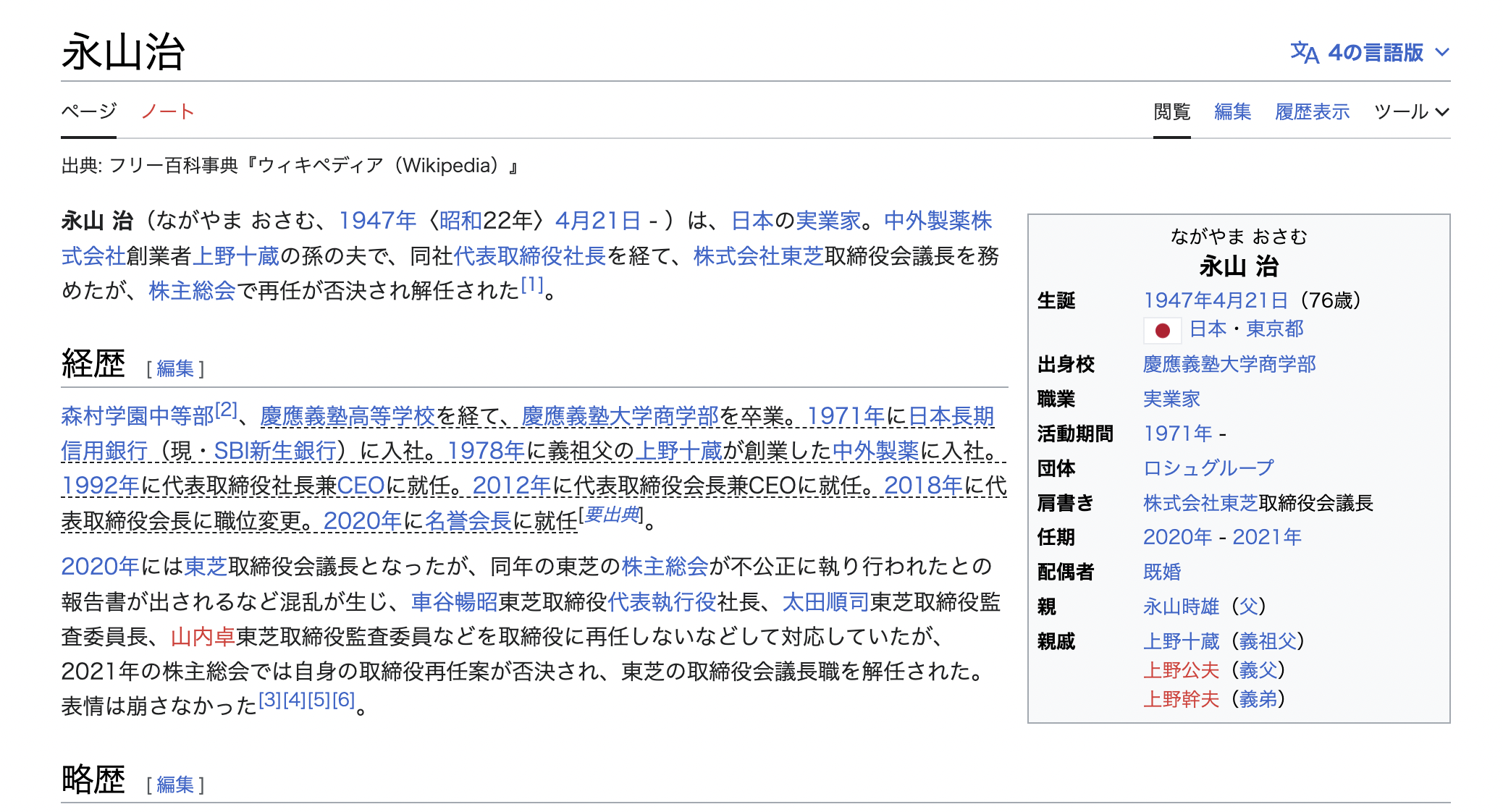Follow the 太田順司 link
The image size is (1503, 812).
pos(826,601)
